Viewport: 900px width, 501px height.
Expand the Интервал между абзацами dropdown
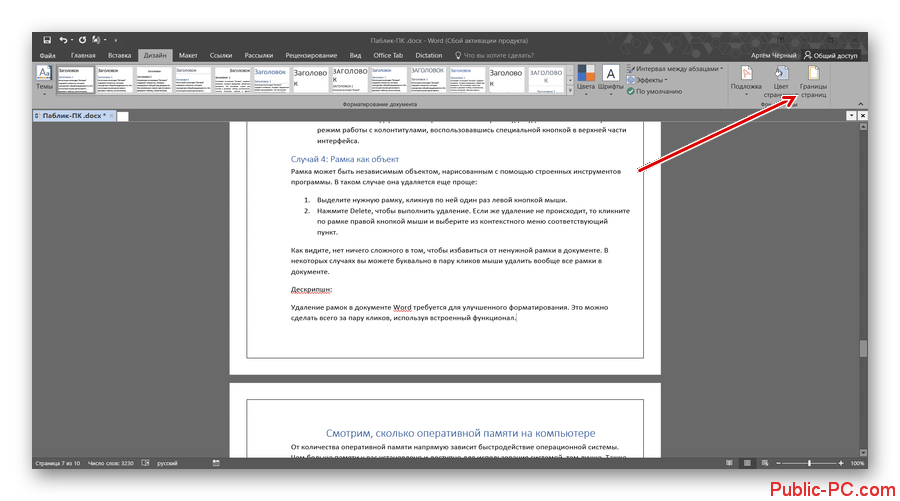tap(674, 69)
